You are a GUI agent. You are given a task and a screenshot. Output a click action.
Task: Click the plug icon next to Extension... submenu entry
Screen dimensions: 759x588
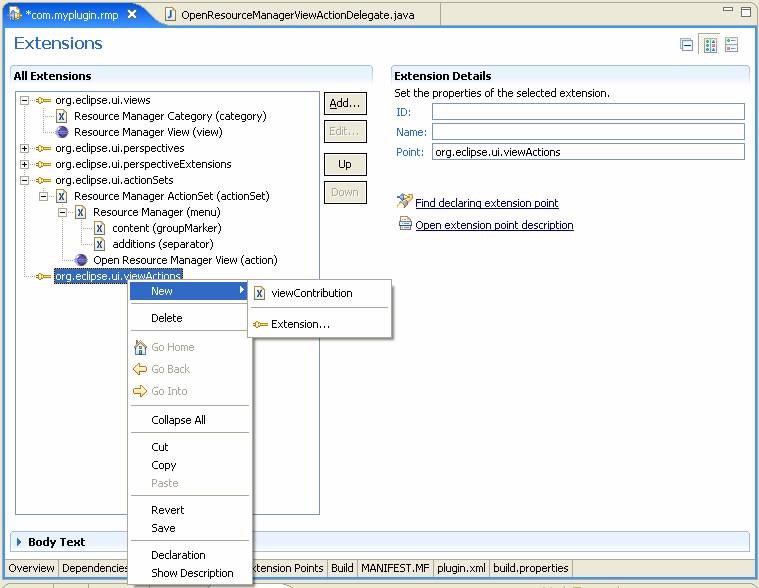[x=260, y=324]
